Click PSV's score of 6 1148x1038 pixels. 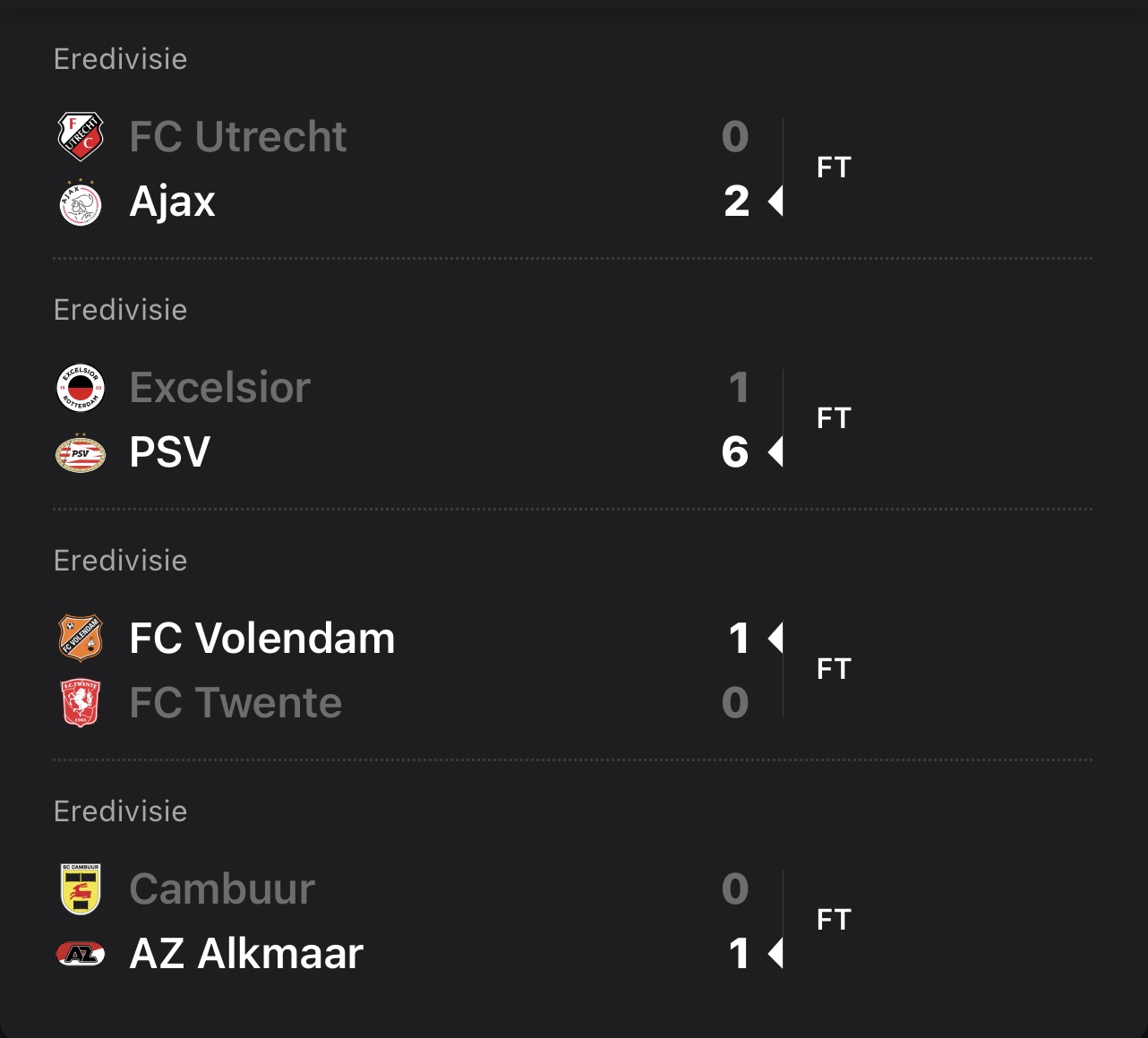pos(735,452)
